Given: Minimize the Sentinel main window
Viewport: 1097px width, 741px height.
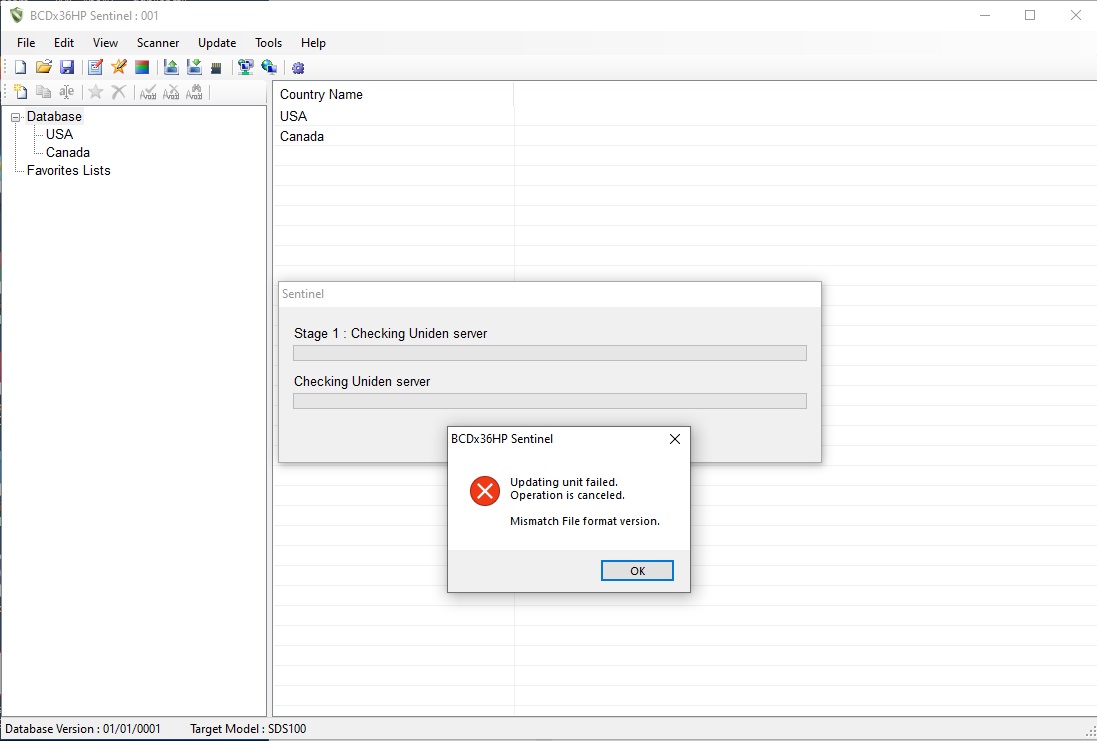Looking at the screenshot, I should coord(985,15).
